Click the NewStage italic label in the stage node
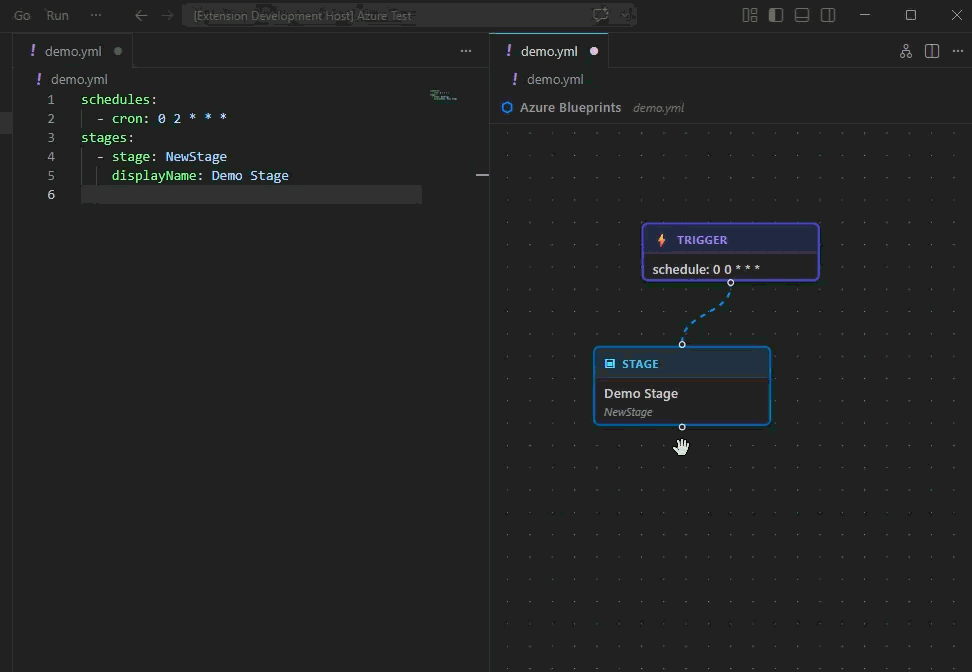 628,412
